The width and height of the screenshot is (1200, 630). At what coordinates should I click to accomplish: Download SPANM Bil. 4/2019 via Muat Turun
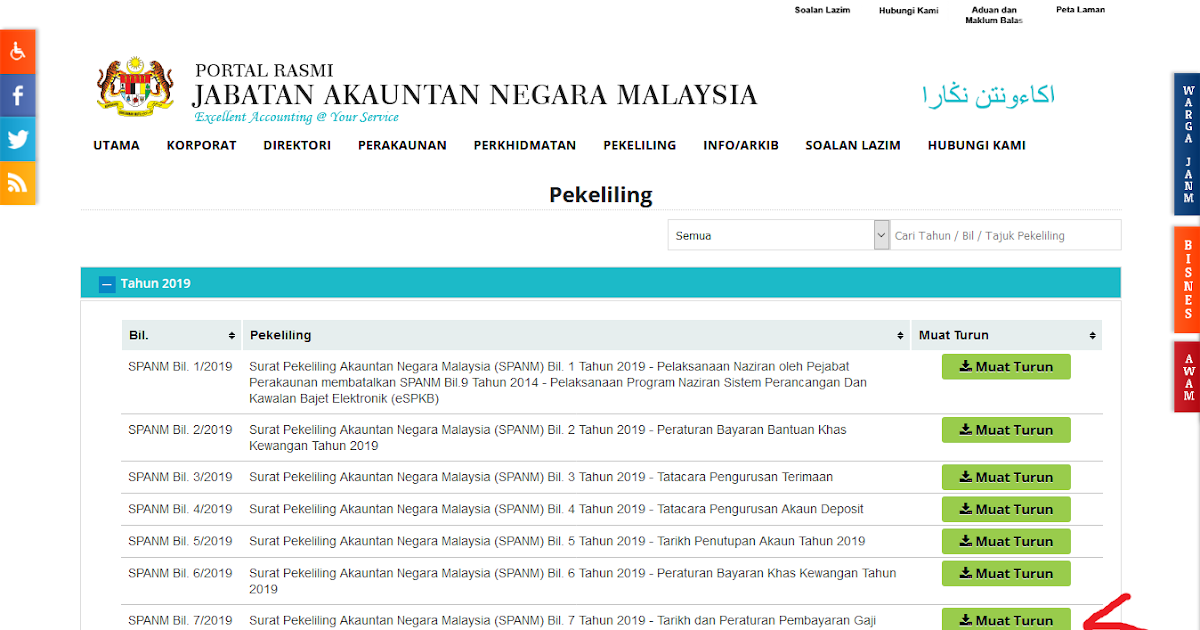click(x=1006, y=509)
